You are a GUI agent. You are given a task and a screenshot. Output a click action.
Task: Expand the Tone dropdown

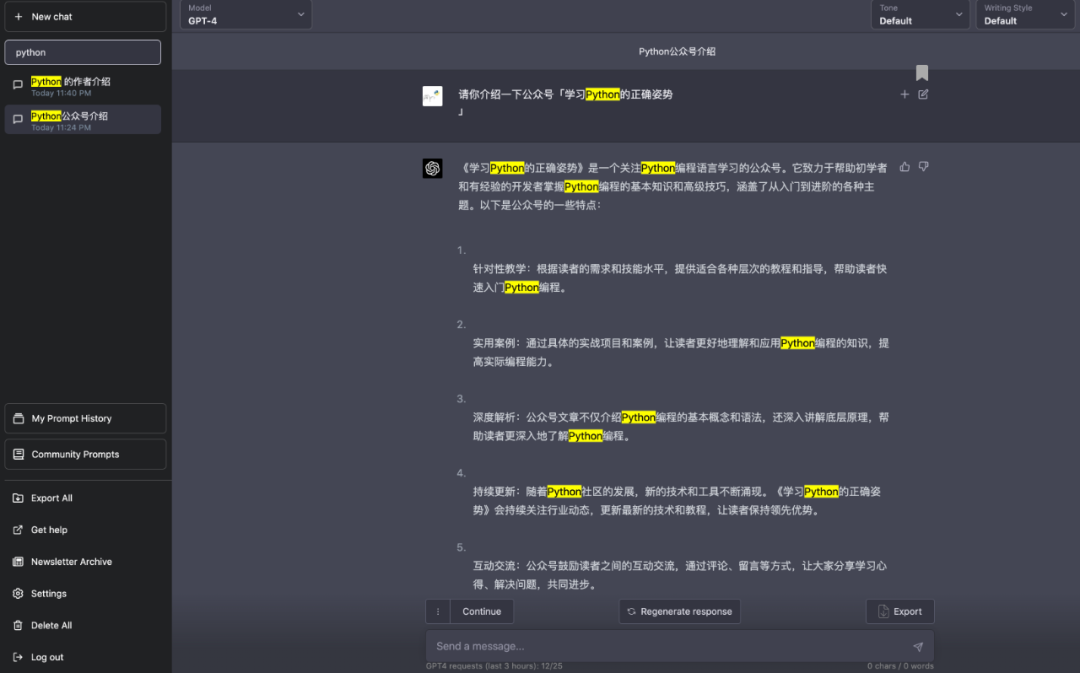coord(920,14)
